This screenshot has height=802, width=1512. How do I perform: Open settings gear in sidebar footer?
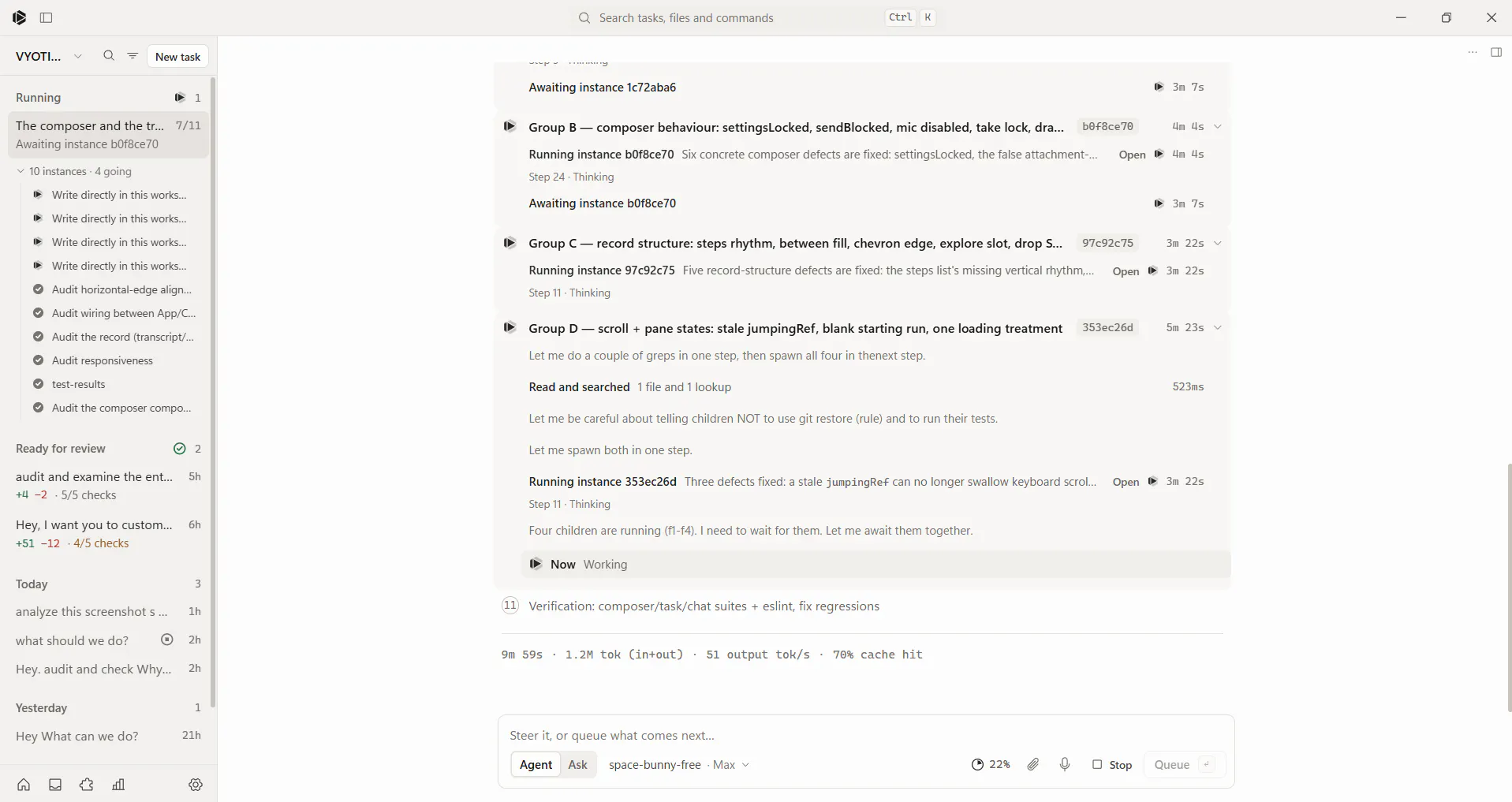pyautogui.click(x=196, y=785)
